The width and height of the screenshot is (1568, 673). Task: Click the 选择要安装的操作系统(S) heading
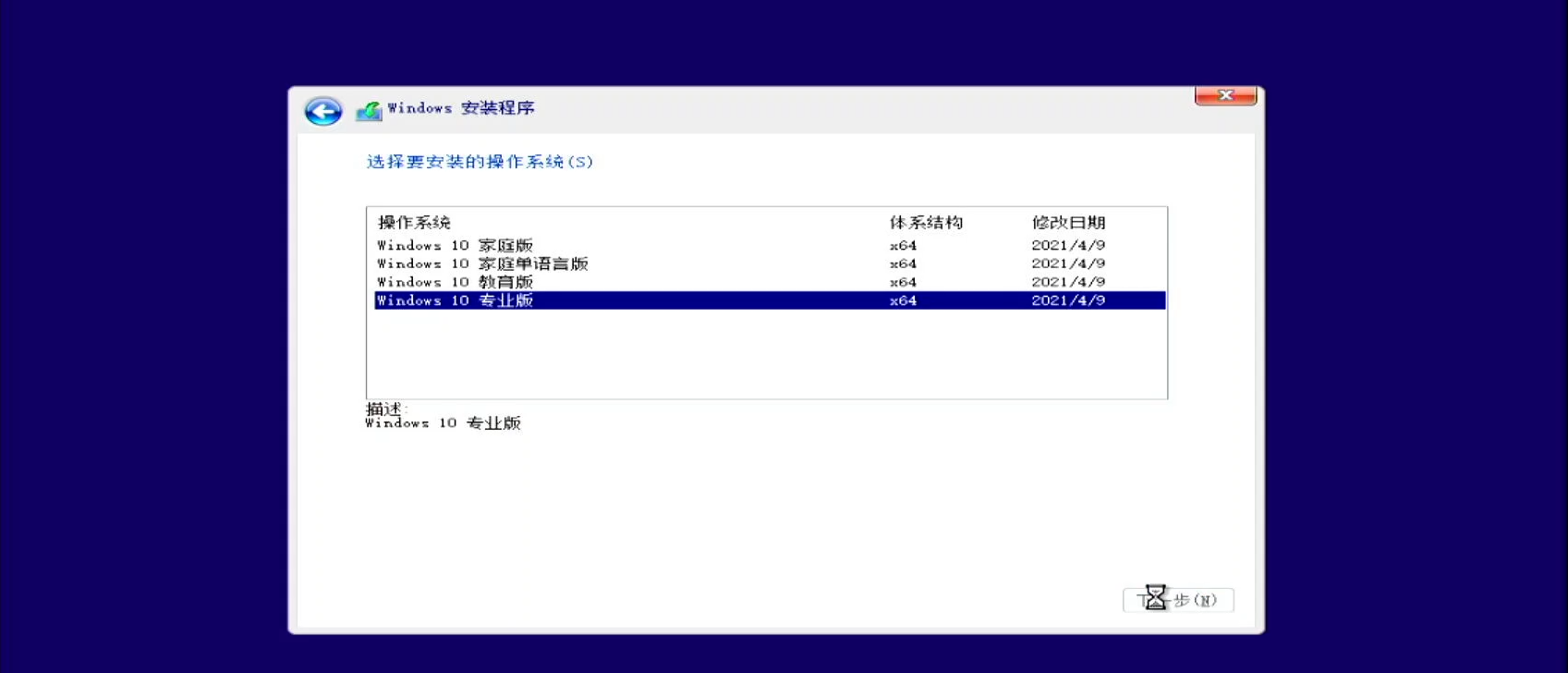pyautogui.click(x=480, y=162)
